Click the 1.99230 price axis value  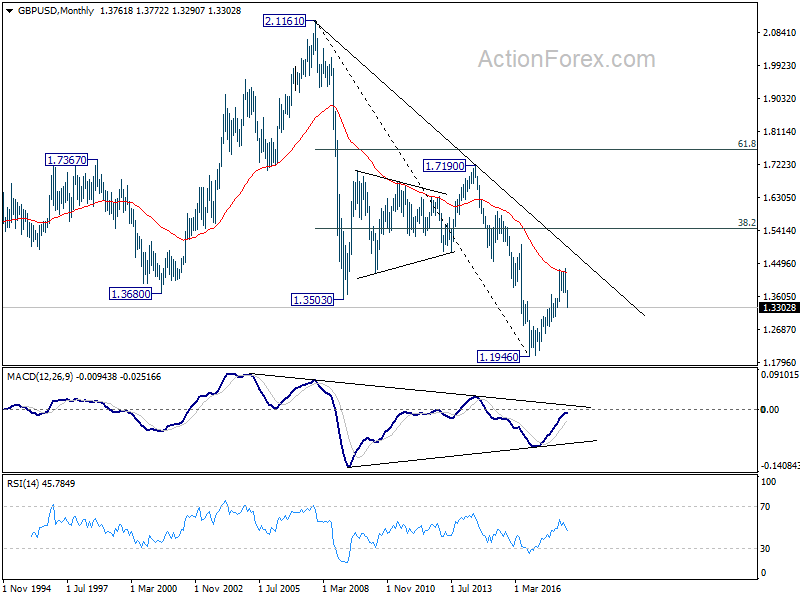[779, 66]
